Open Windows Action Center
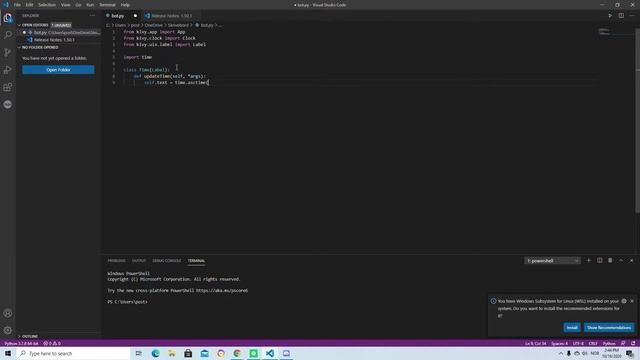640x360 pixels. [x=630, y=353]
